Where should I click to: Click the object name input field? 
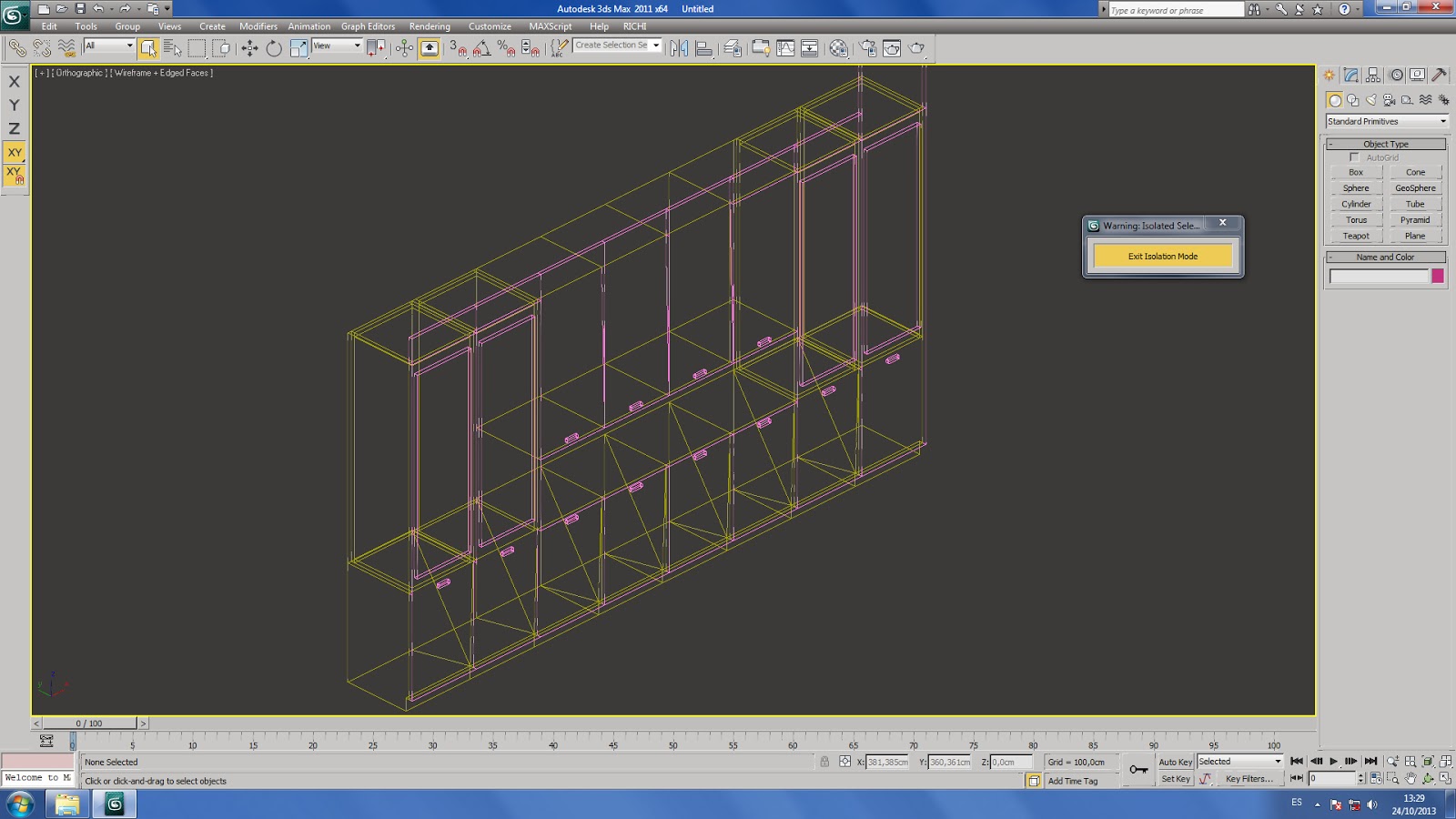coord(1379,276)
